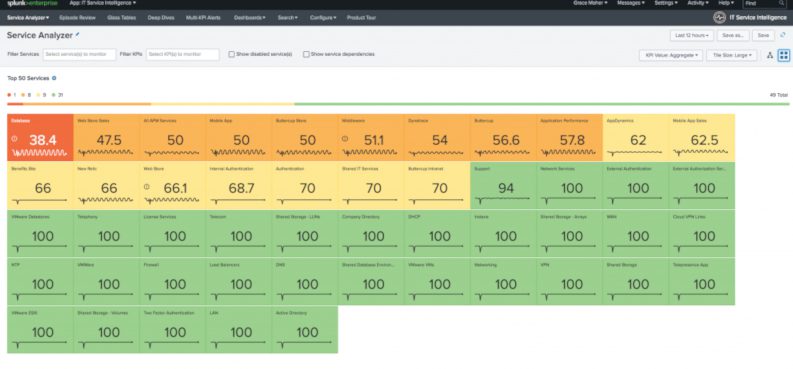This screenshot has width=793, height=369.
Task: Click the Find search field
Action: pyautogui.click(x=764, y=3)
